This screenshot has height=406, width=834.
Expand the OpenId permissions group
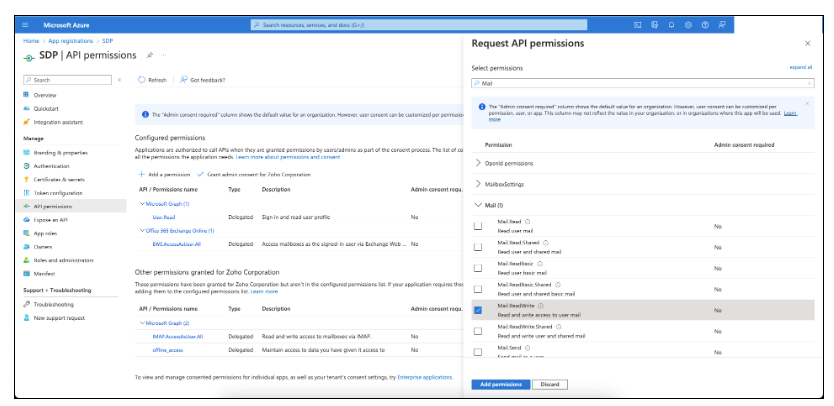coord(476,162)
